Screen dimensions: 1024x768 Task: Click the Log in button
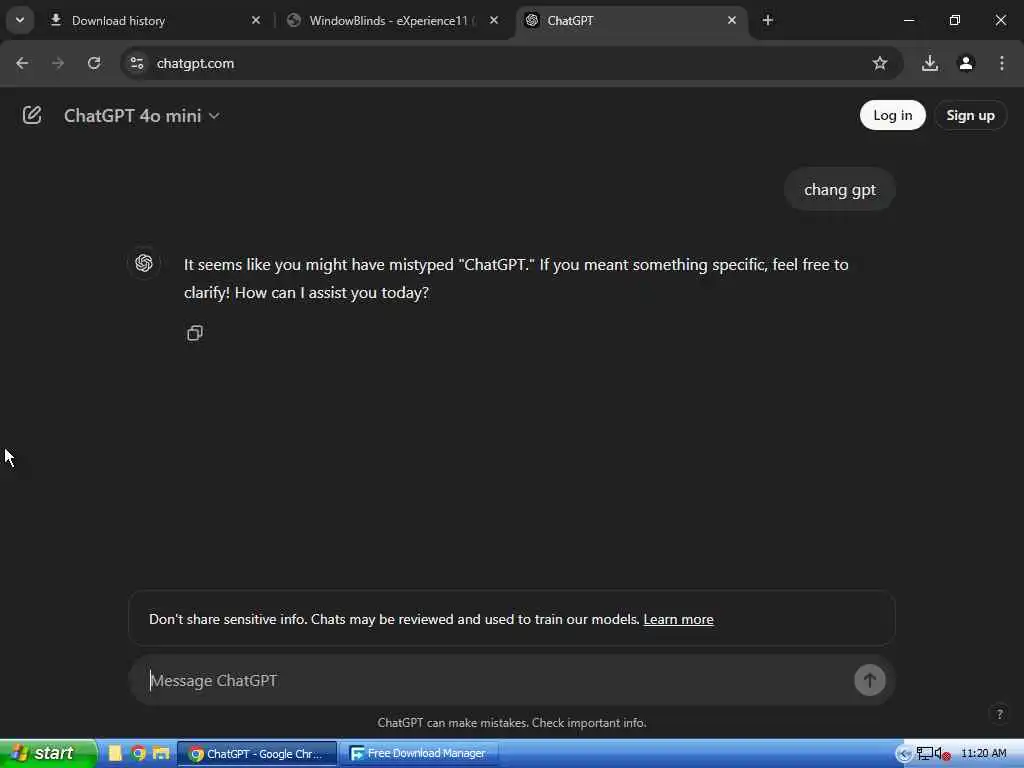892,115
